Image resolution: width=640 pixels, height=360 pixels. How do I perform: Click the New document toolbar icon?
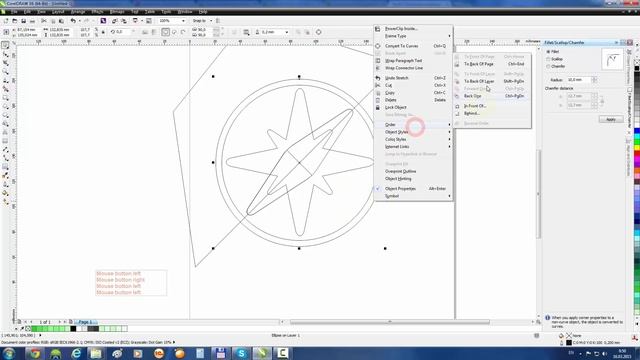tap(6, 21)
